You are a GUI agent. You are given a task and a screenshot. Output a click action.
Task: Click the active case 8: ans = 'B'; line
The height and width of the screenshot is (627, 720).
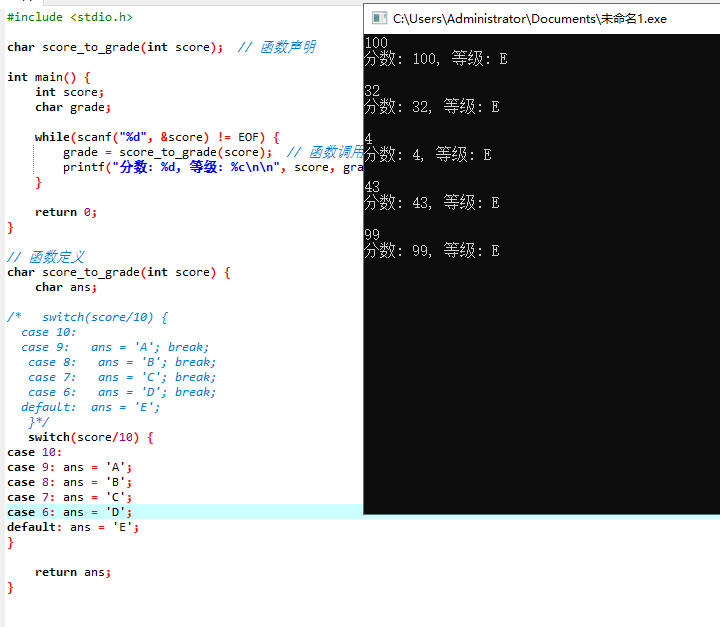69,482
